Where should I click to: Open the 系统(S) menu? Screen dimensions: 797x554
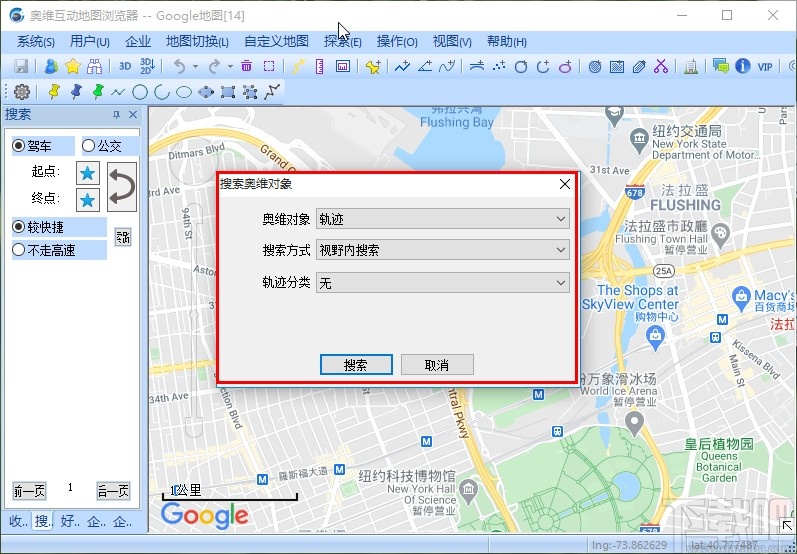point(36,42)
